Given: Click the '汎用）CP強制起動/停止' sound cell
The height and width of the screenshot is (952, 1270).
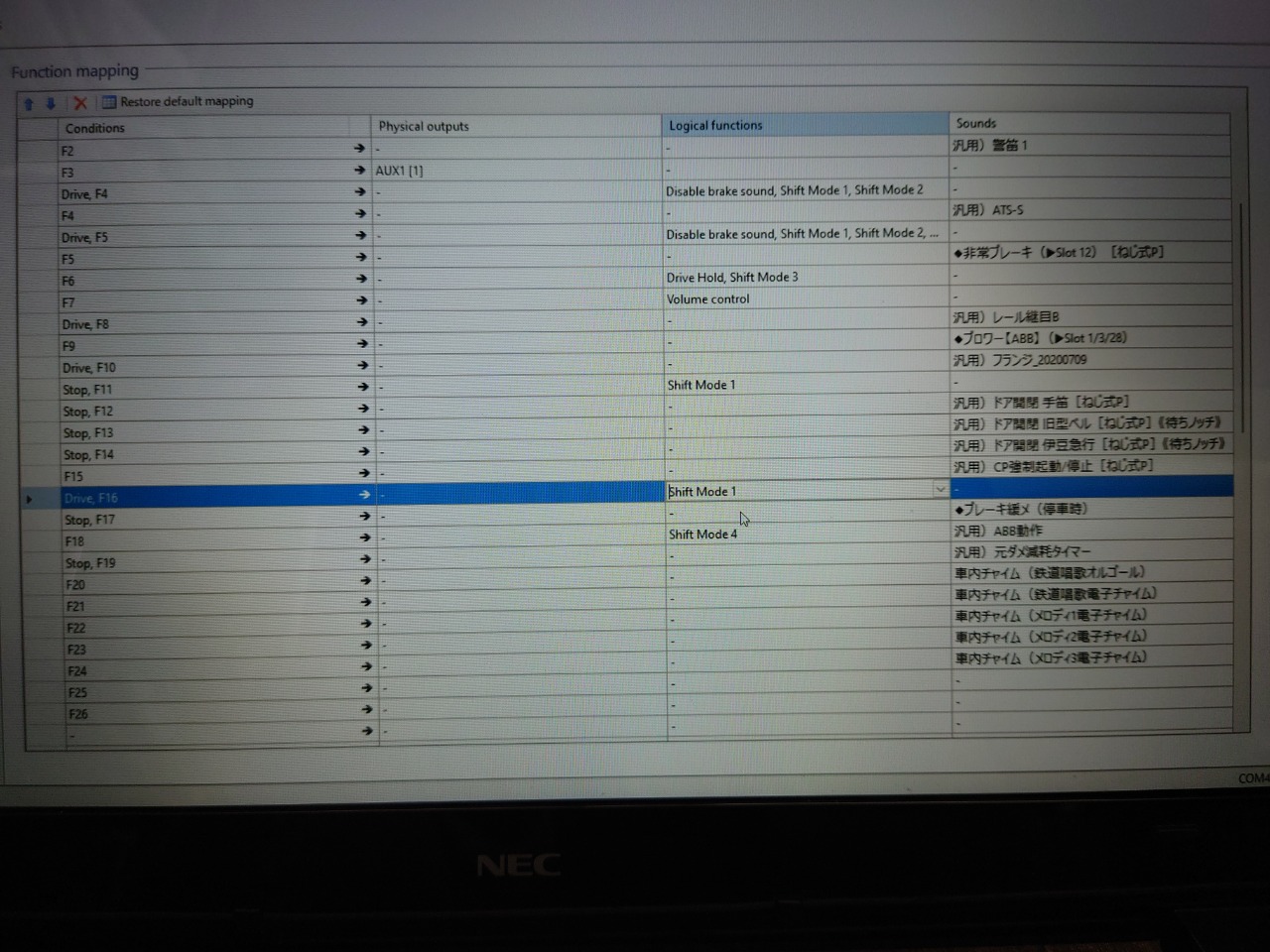Looking at the screenshot, I should pyautogui.click(x=1090, y=466).
